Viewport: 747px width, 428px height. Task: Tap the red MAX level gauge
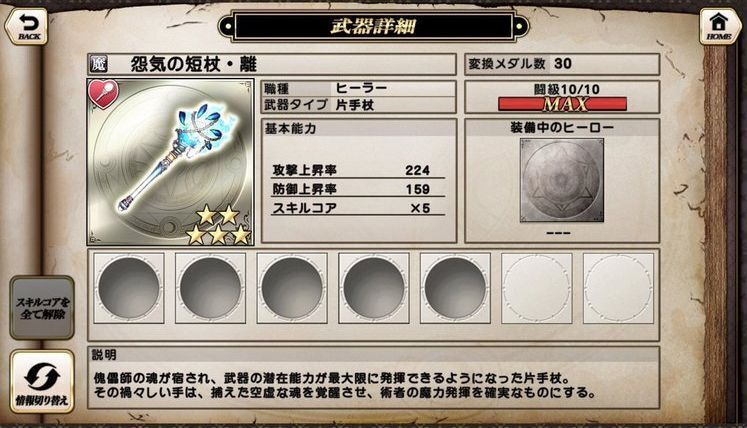tap(562, 103)
